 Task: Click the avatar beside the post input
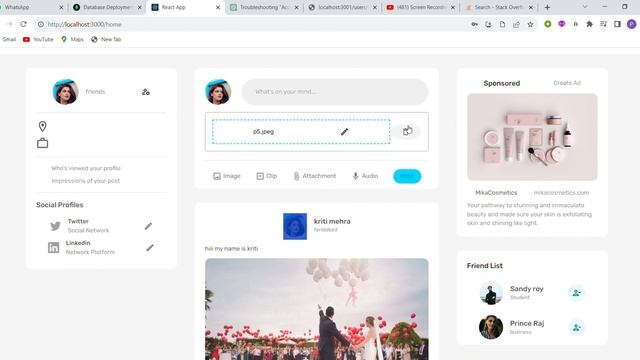click(218, 92)
